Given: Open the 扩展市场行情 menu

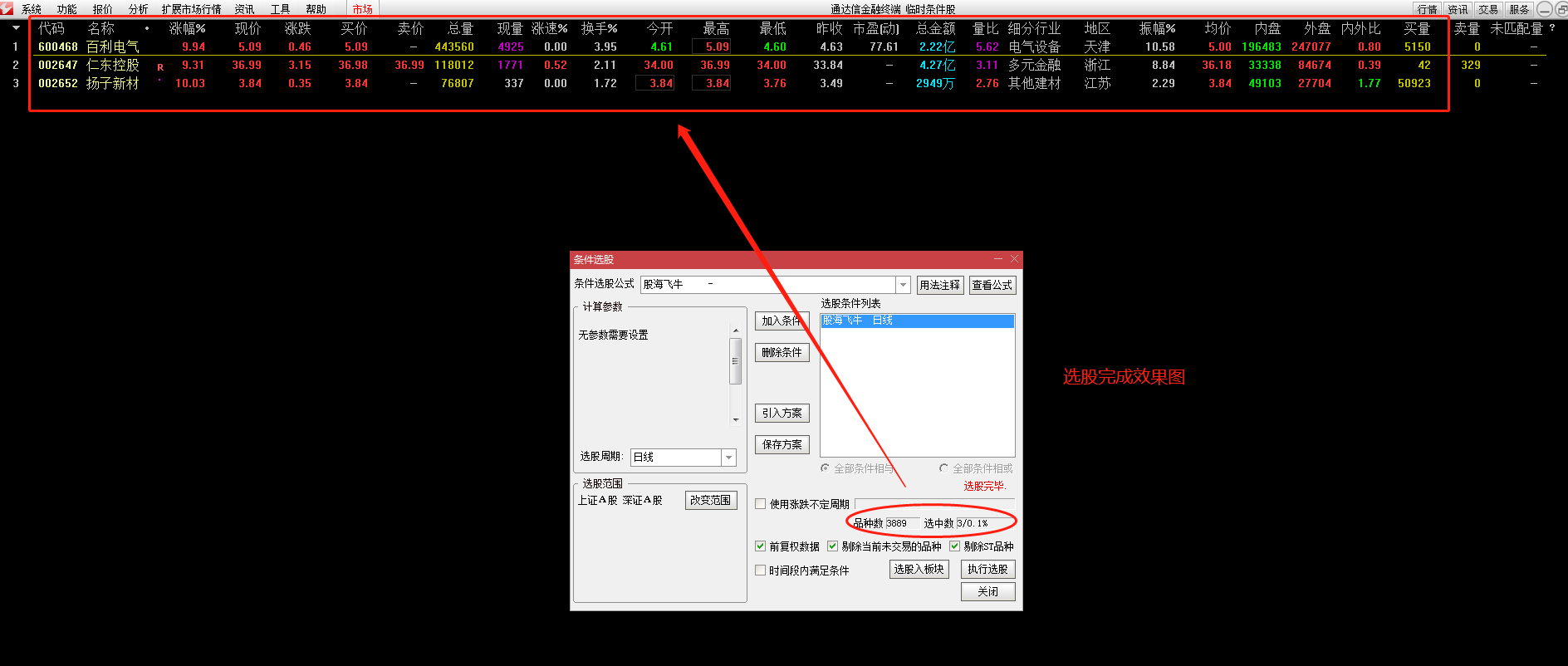Looking at the screenshot, I should pos(192,9).
